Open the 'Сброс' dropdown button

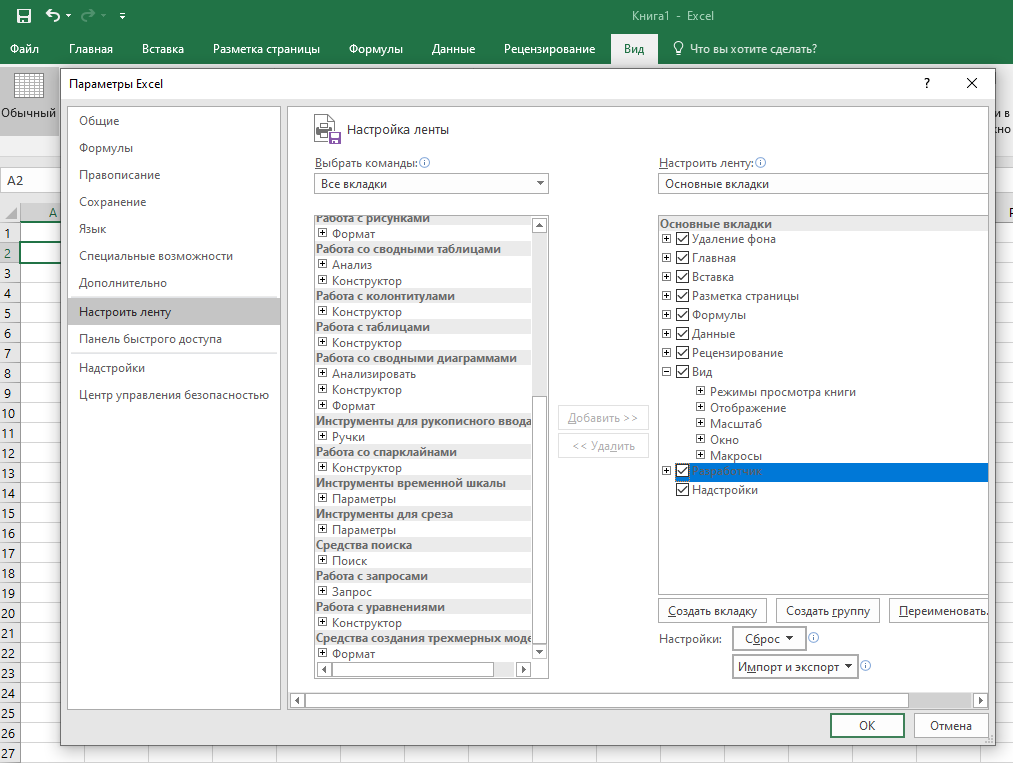point(769,638)
